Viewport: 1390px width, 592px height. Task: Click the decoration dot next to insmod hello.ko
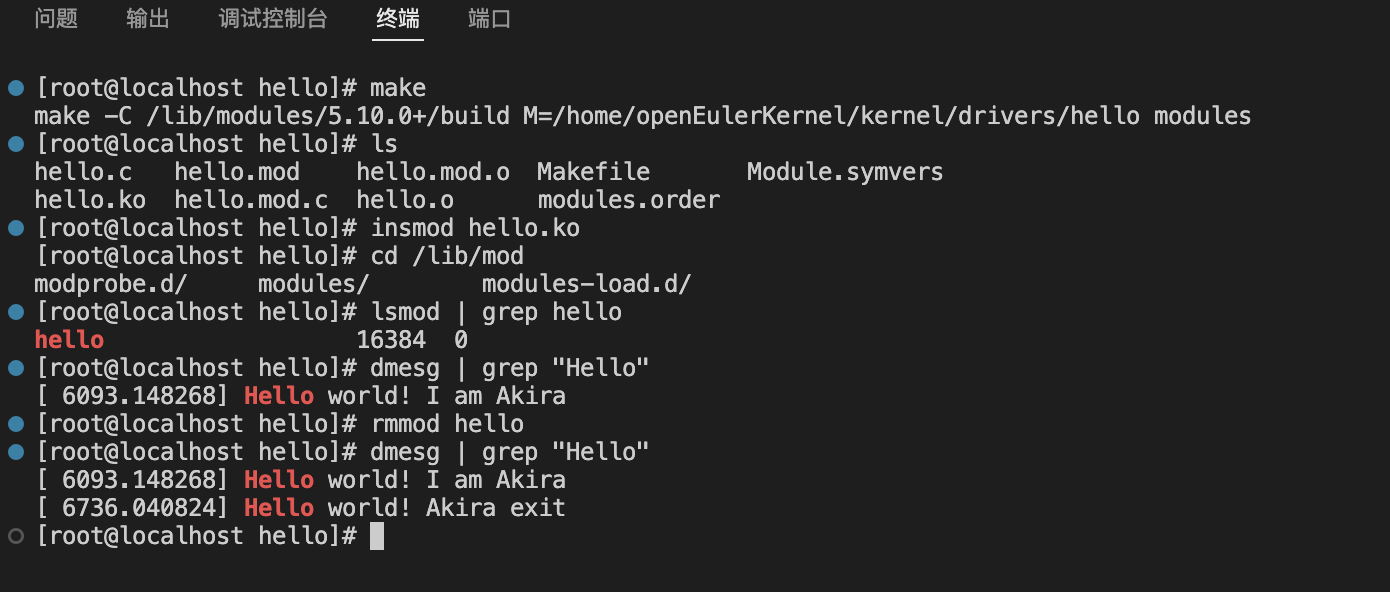point(16,228)
